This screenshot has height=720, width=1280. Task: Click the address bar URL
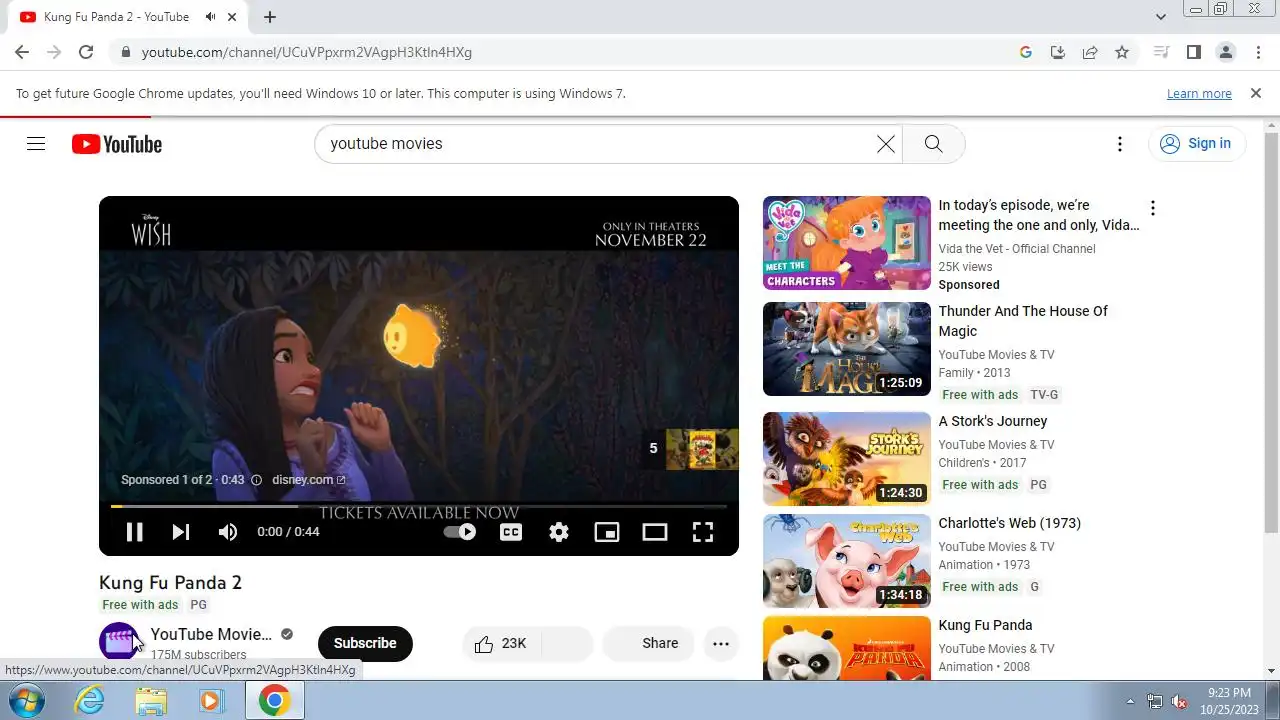(x=306, y=52)
